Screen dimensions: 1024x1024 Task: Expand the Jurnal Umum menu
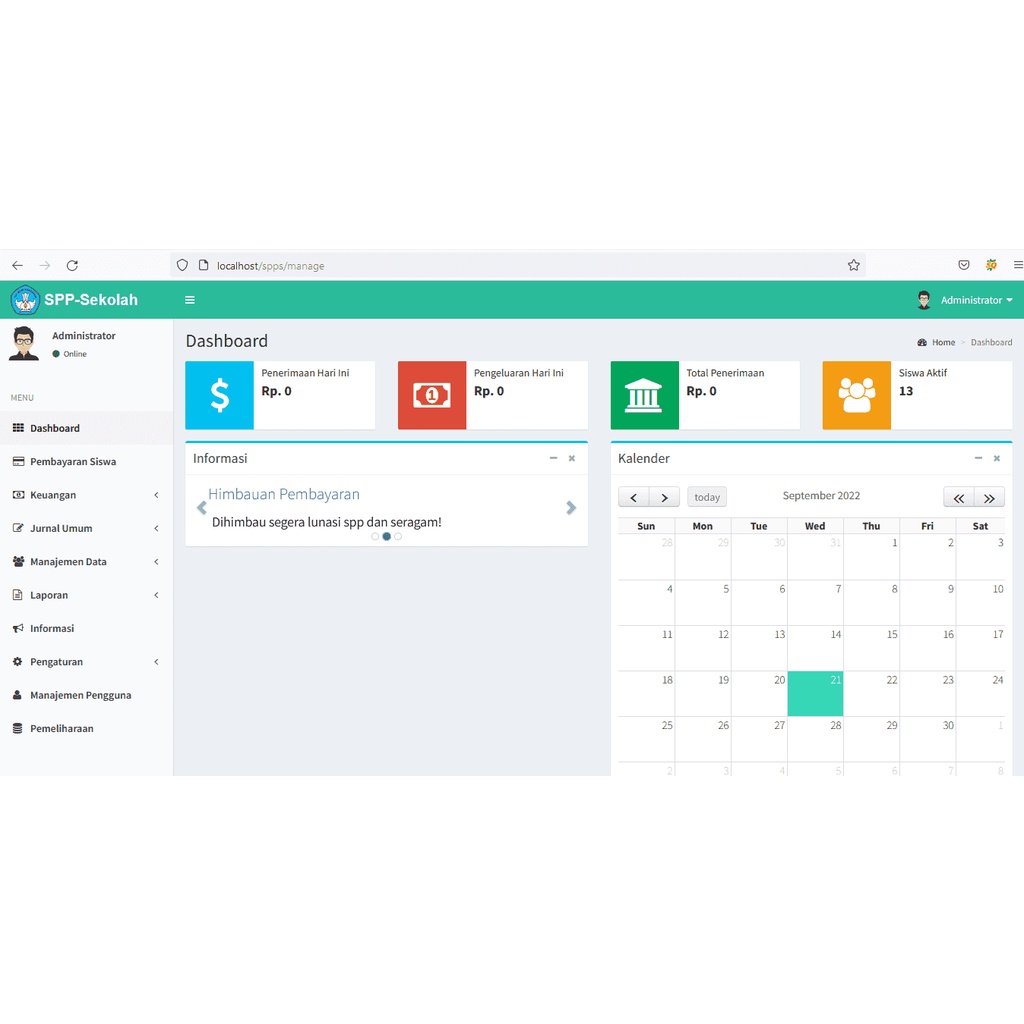(x=86, y=528)
